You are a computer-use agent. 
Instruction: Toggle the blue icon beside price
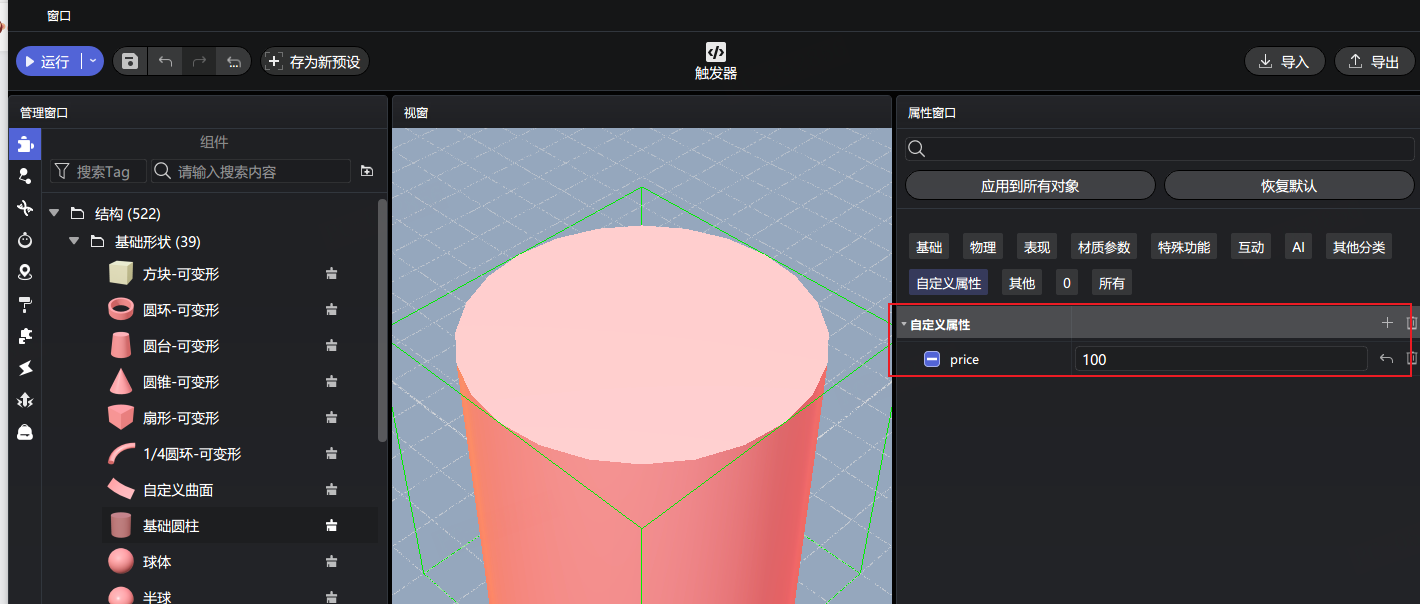tap(932, 359)
